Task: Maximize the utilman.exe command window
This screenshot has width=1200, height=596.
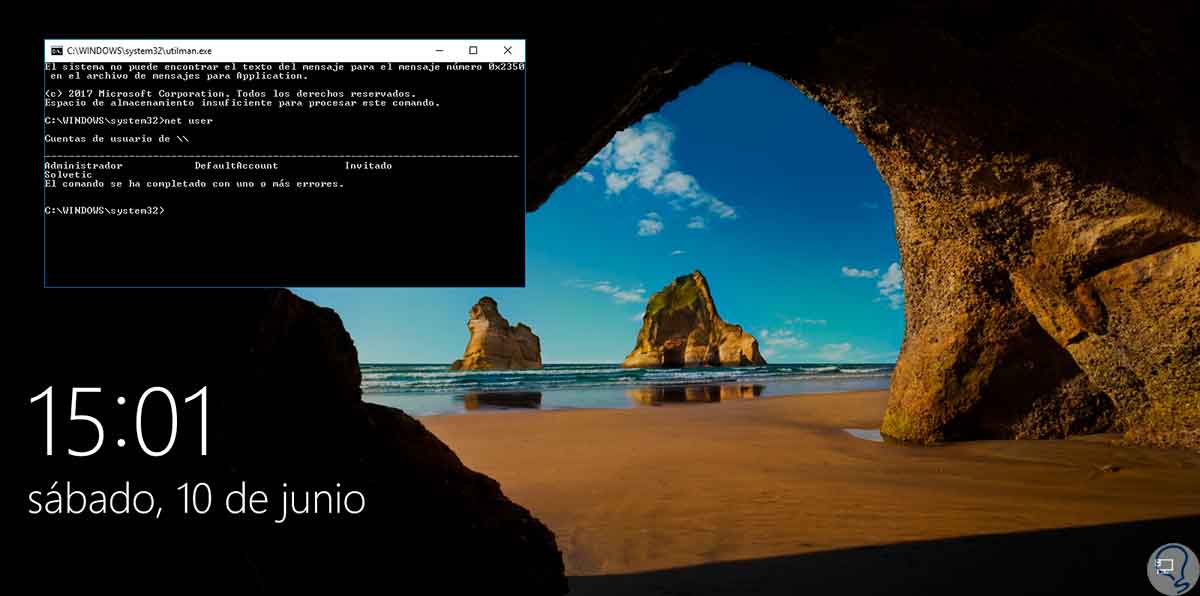Action: click(473, 50)
